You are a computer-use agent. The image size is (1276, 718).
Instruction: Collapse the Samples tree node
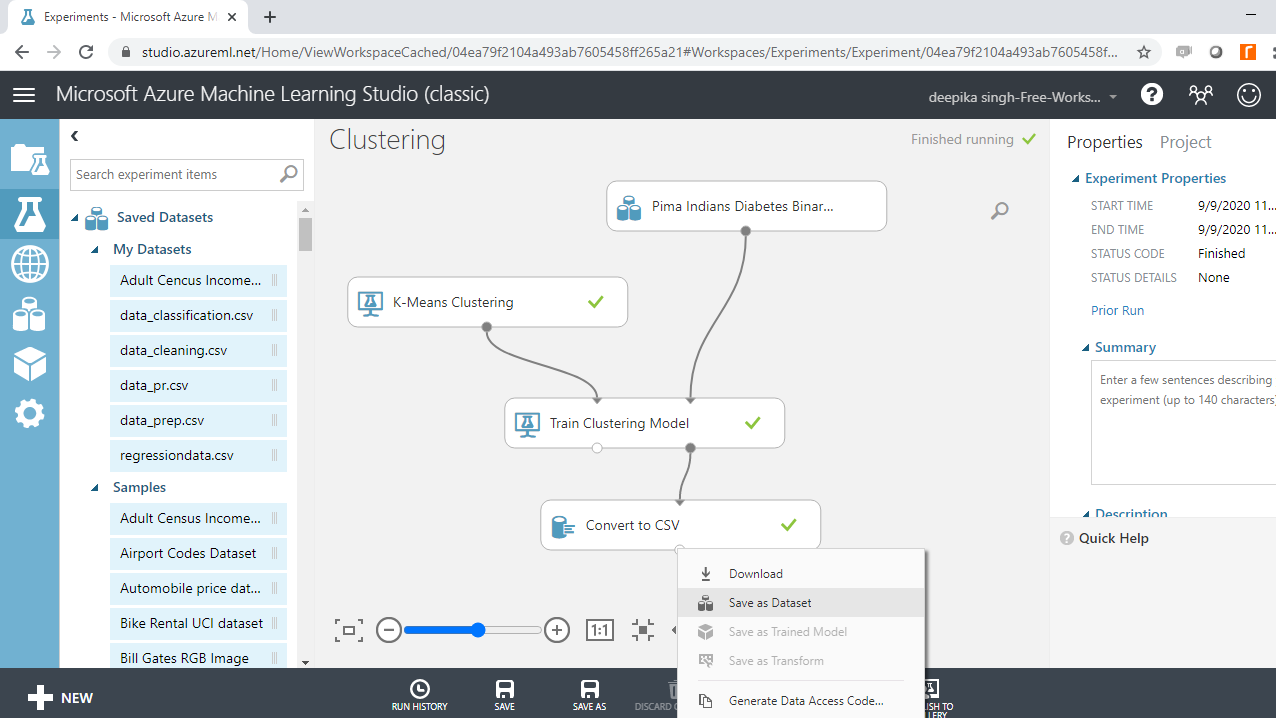[x=95, y=488]
